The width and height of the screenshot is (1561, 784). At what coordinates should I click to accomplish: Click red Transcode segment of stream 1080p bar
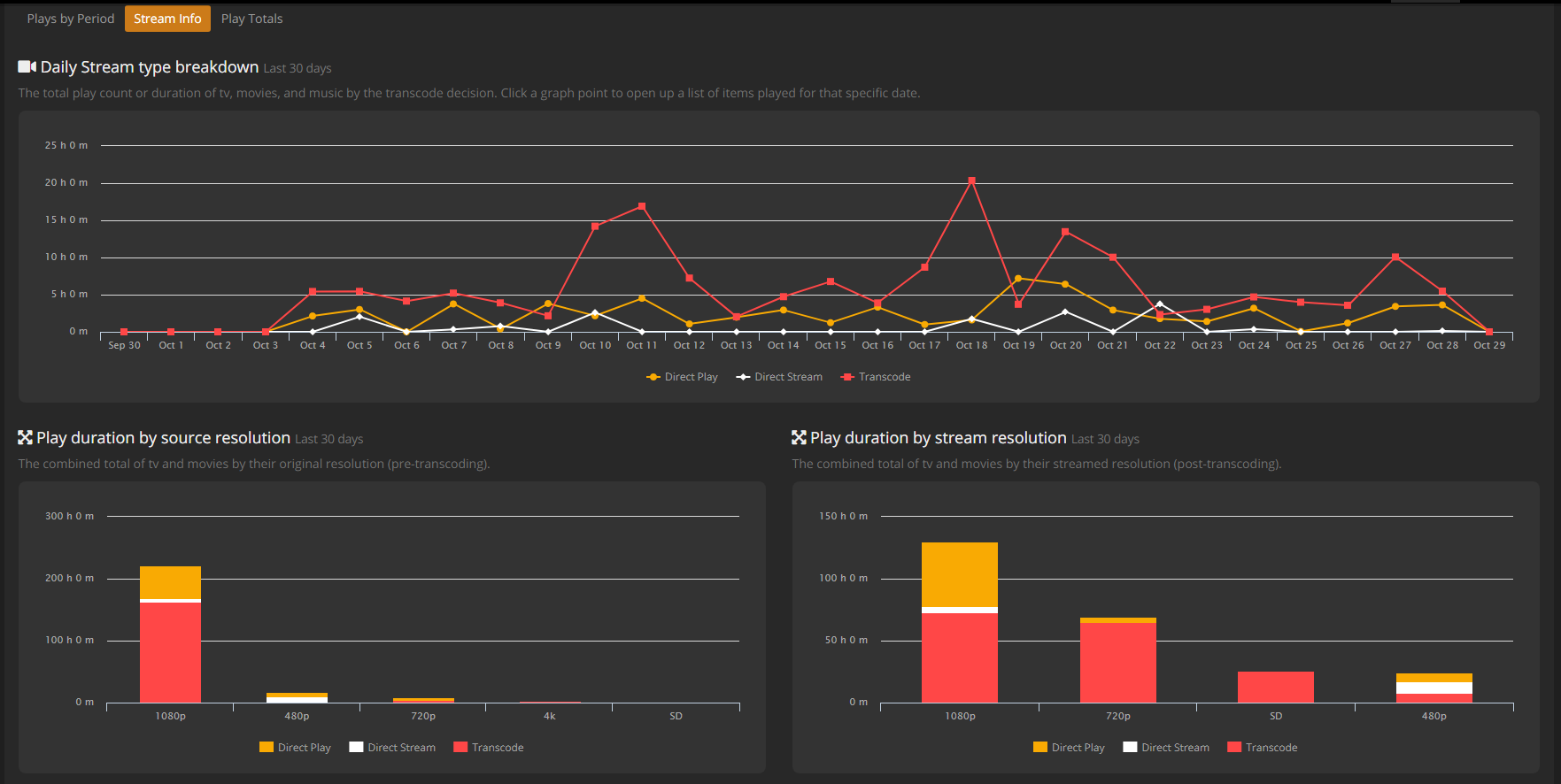pyautogui.click(x=960, y=657)
